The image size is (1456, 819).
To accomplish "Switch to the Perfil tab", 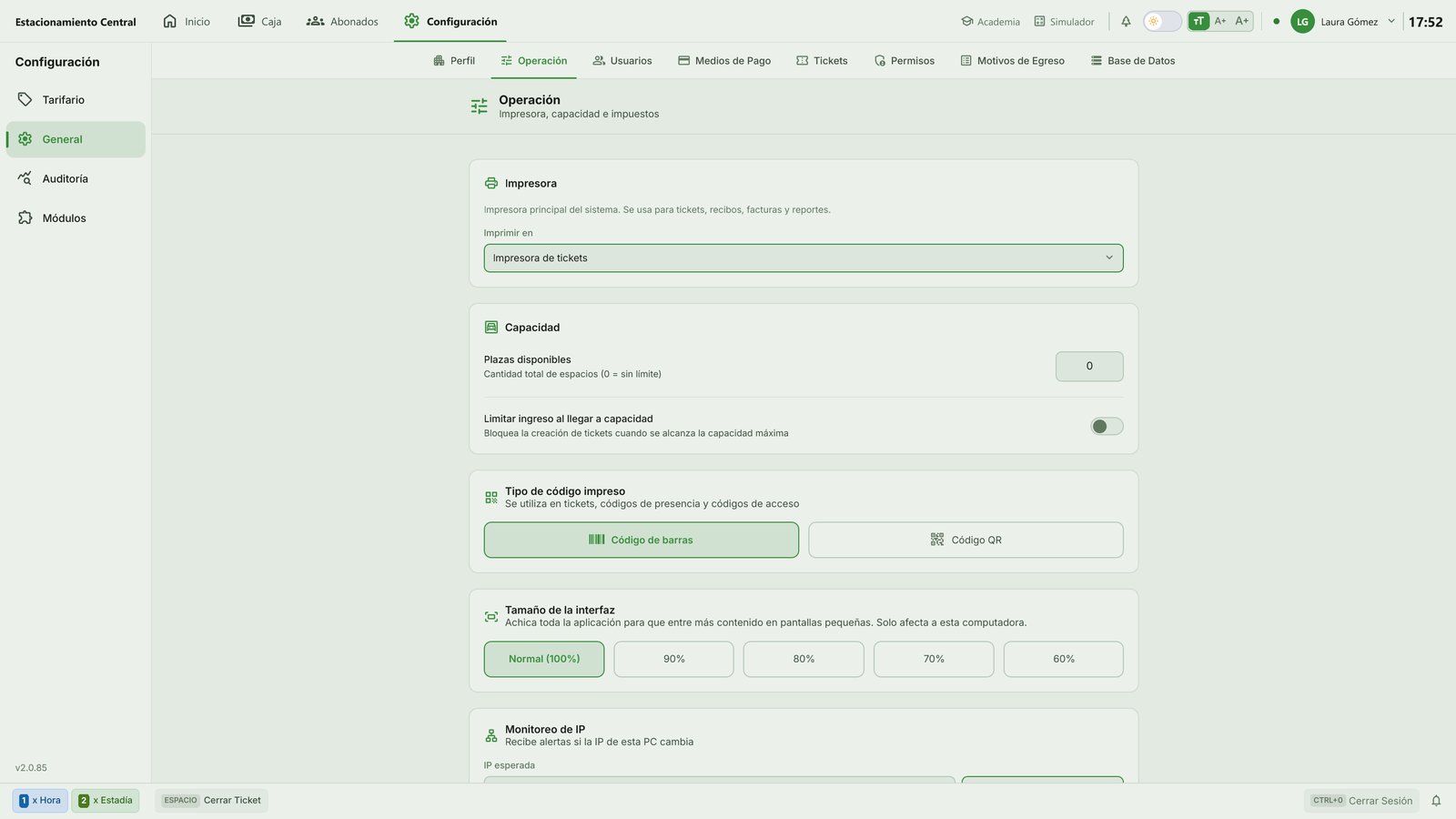I will click(454, 61).
